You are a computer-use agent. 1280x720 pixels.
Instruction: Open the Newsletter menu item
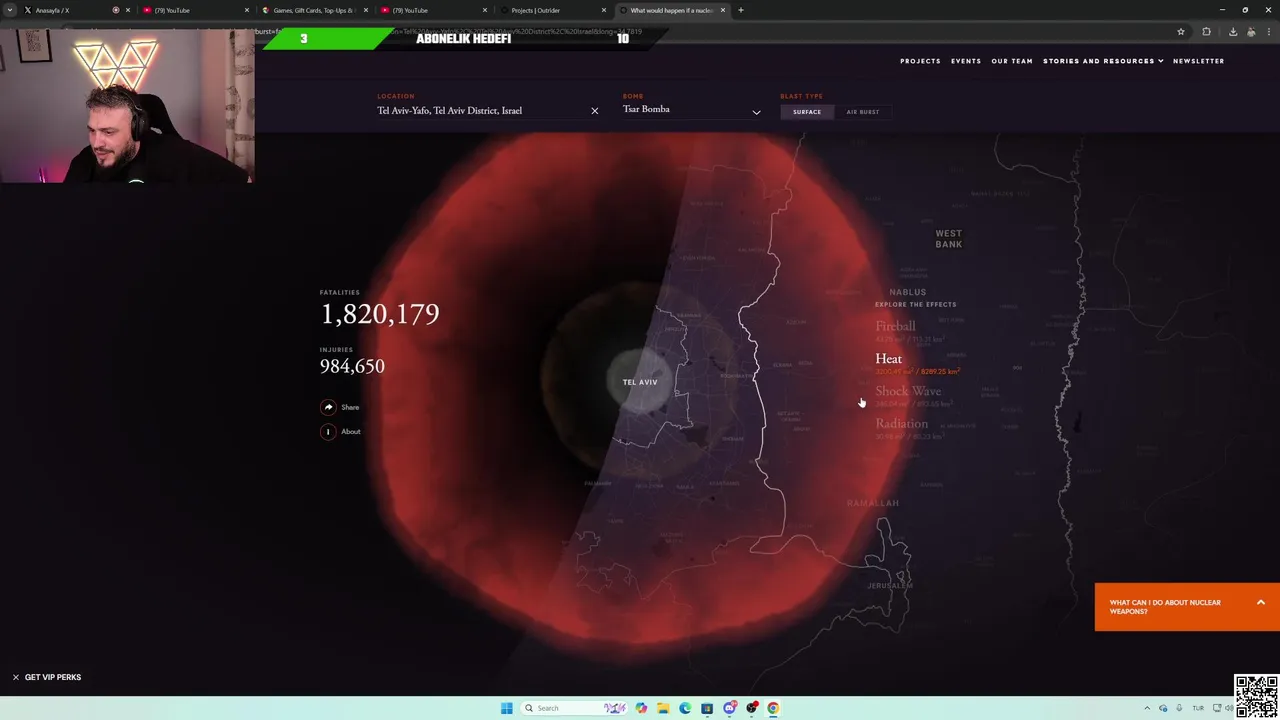1198,61
